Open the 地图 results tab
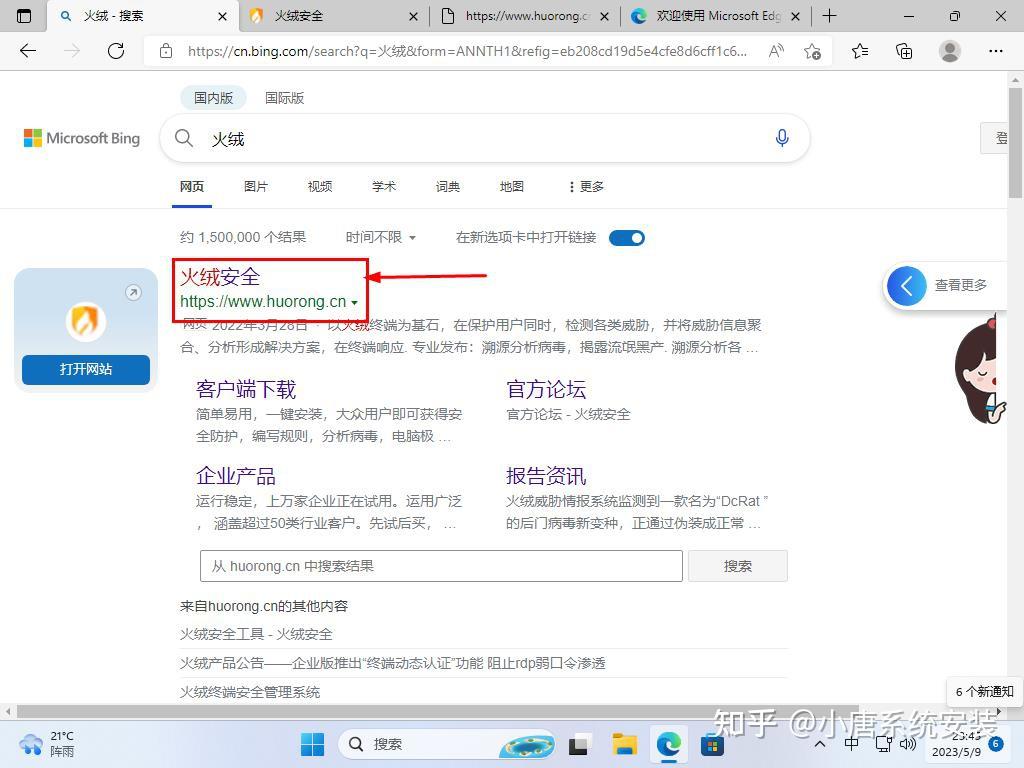Screen dimensions: 1024x768 point(511,187)
